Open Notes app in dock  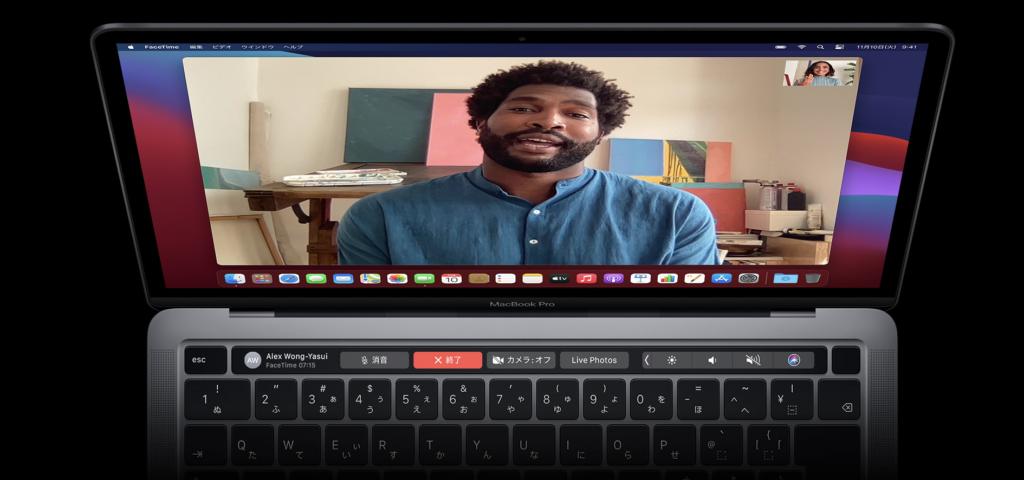(533, 278)
